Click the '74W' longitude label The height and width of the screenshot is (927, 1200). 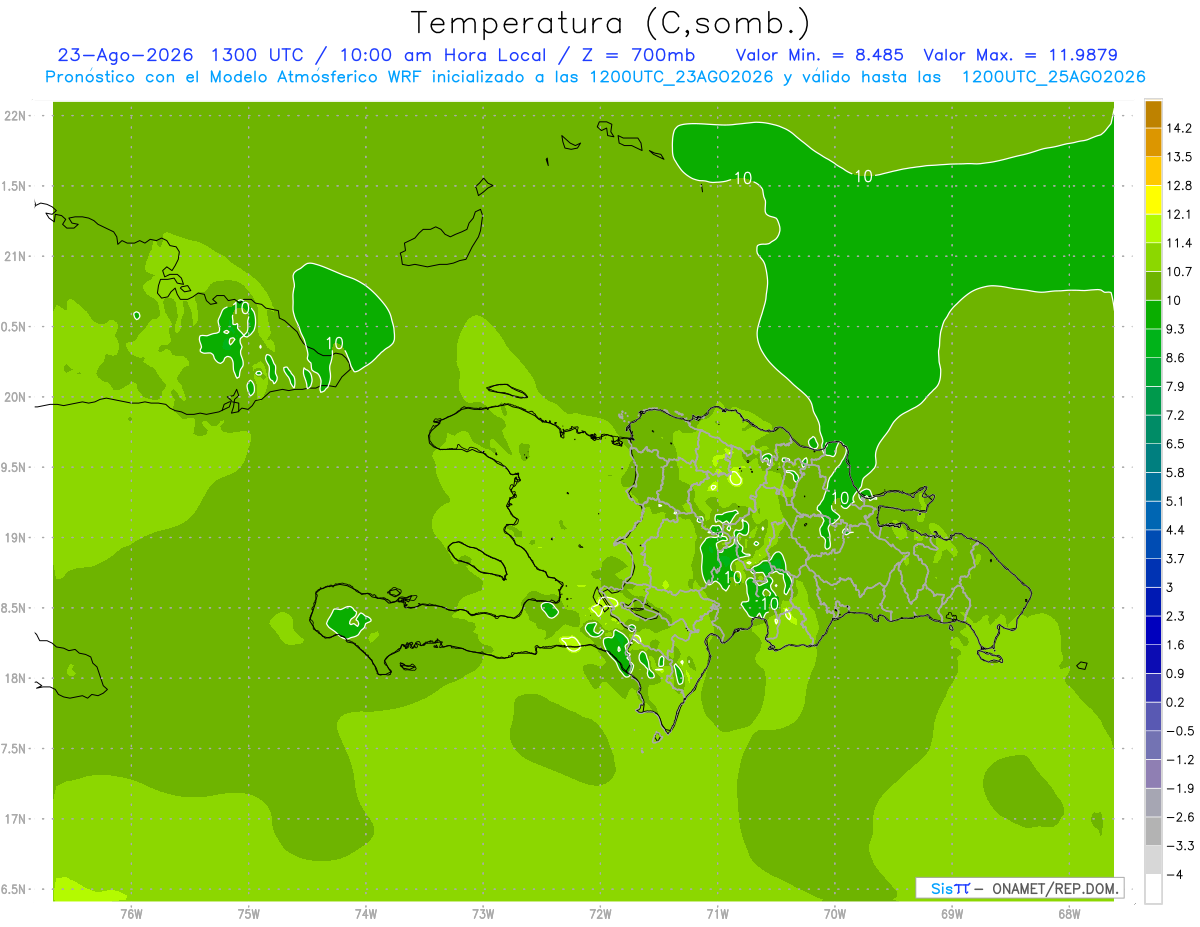[366, 913]
